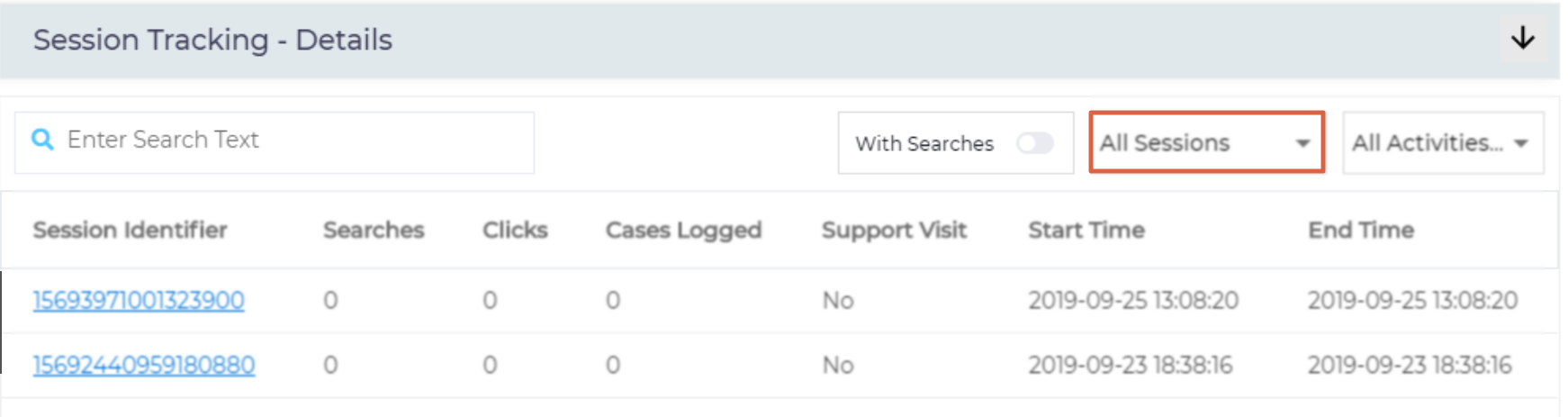
Task: Toggle the With Searches switch
Action: click(x=1034, y=143)
